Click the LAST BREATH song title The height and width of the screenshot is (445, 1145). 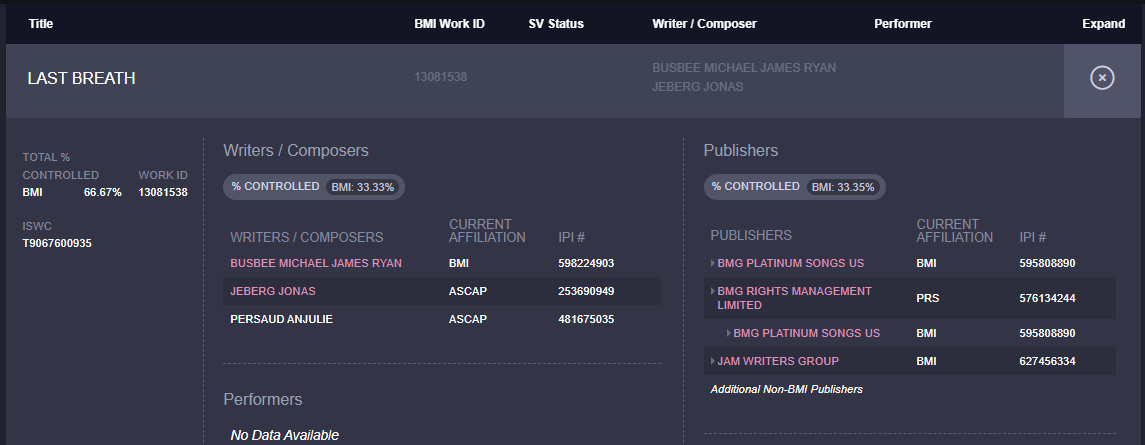[81, 78]
